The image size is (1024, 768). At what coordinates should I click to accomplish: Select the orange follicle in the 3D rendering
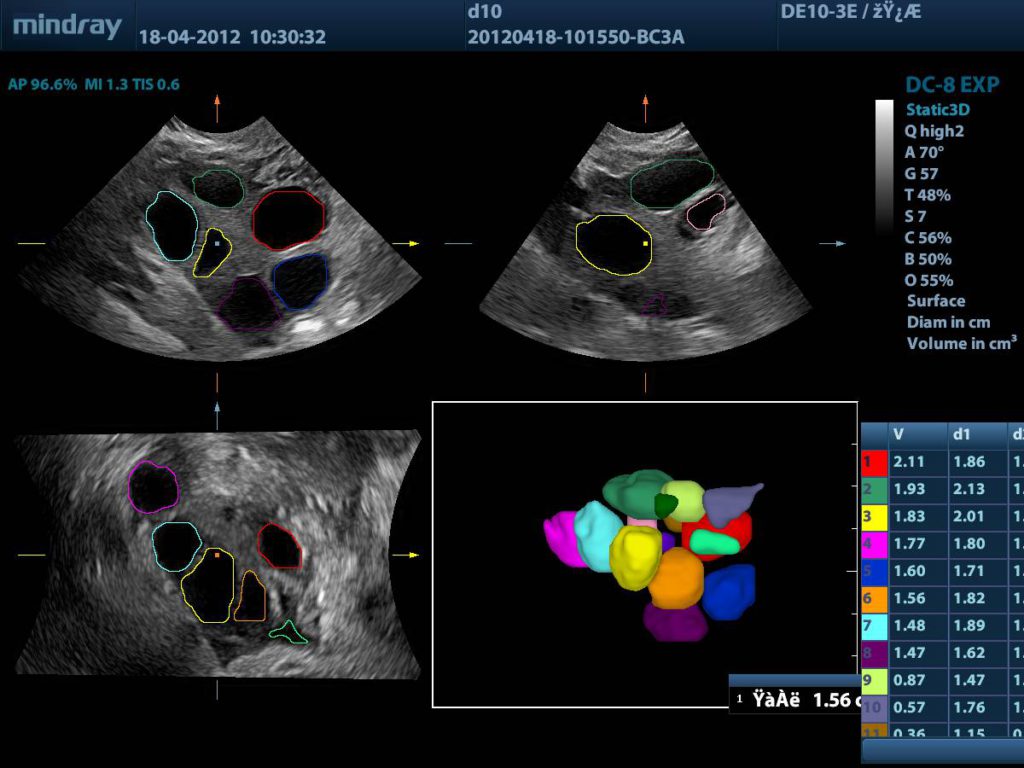(677, 577)
